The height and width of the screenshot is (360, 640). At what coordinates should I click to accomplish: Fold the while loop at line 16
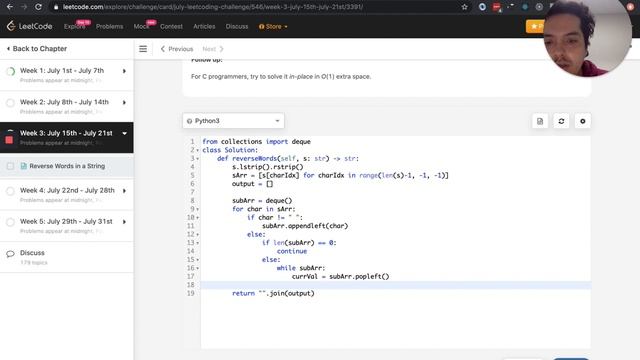click(198, 268)
